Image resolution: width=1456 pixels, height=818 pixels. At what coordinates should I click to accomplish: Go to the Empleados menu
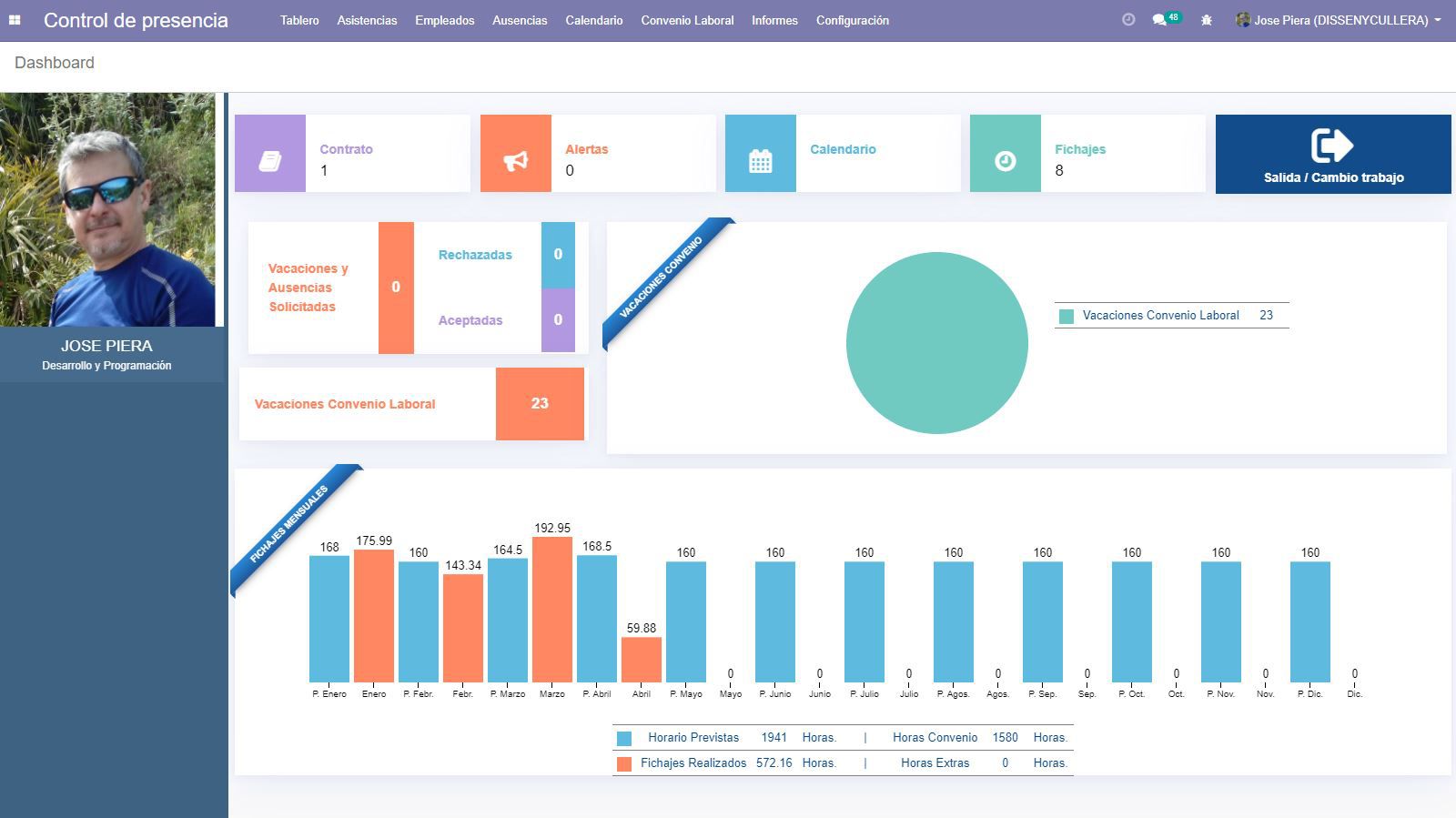point(444,20)
